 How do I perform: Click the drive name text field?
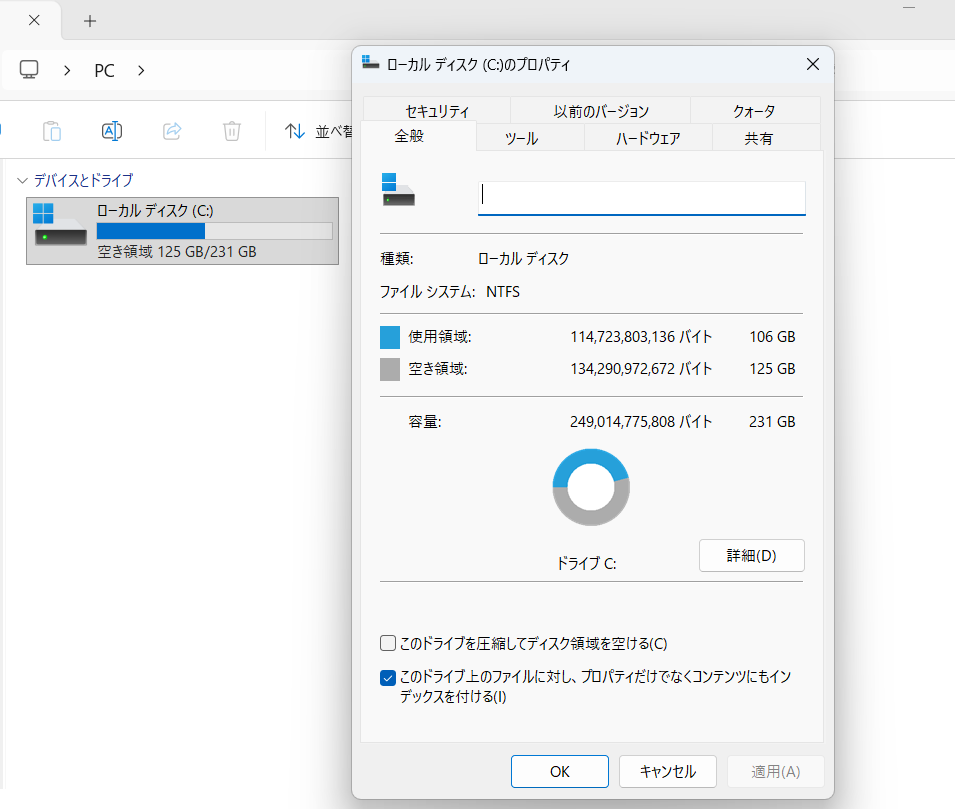[641, 197]
